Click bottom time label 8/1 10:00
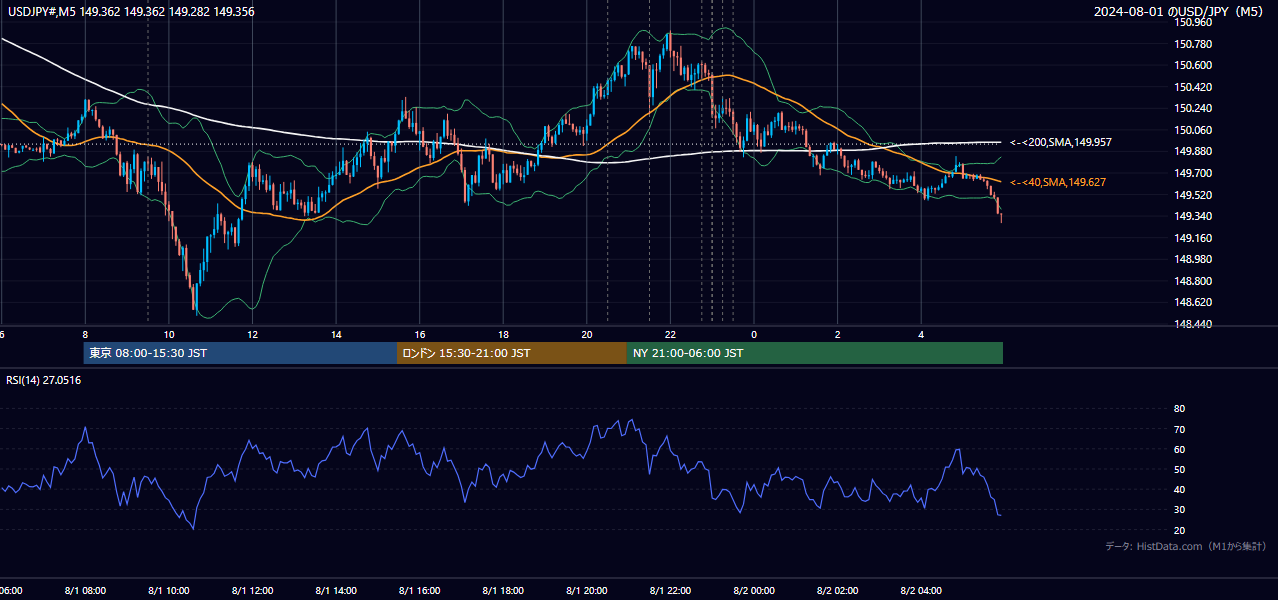Screen dimensions: 1278x600 169,591
